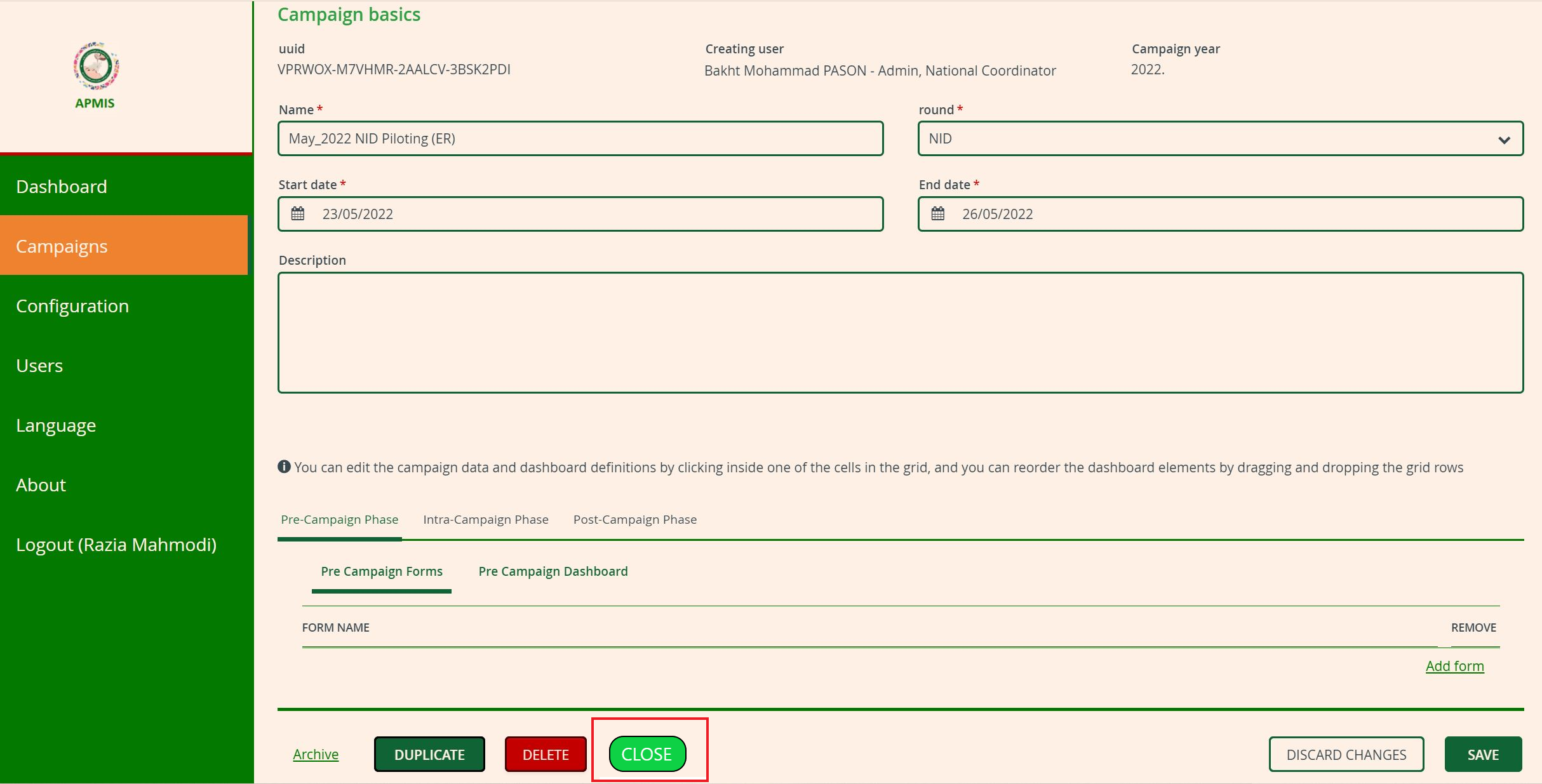Open the Pre Campaign Dashboard tab
Image resolution: width=1542 pixels, height=784 pixels.
[553, 571]
